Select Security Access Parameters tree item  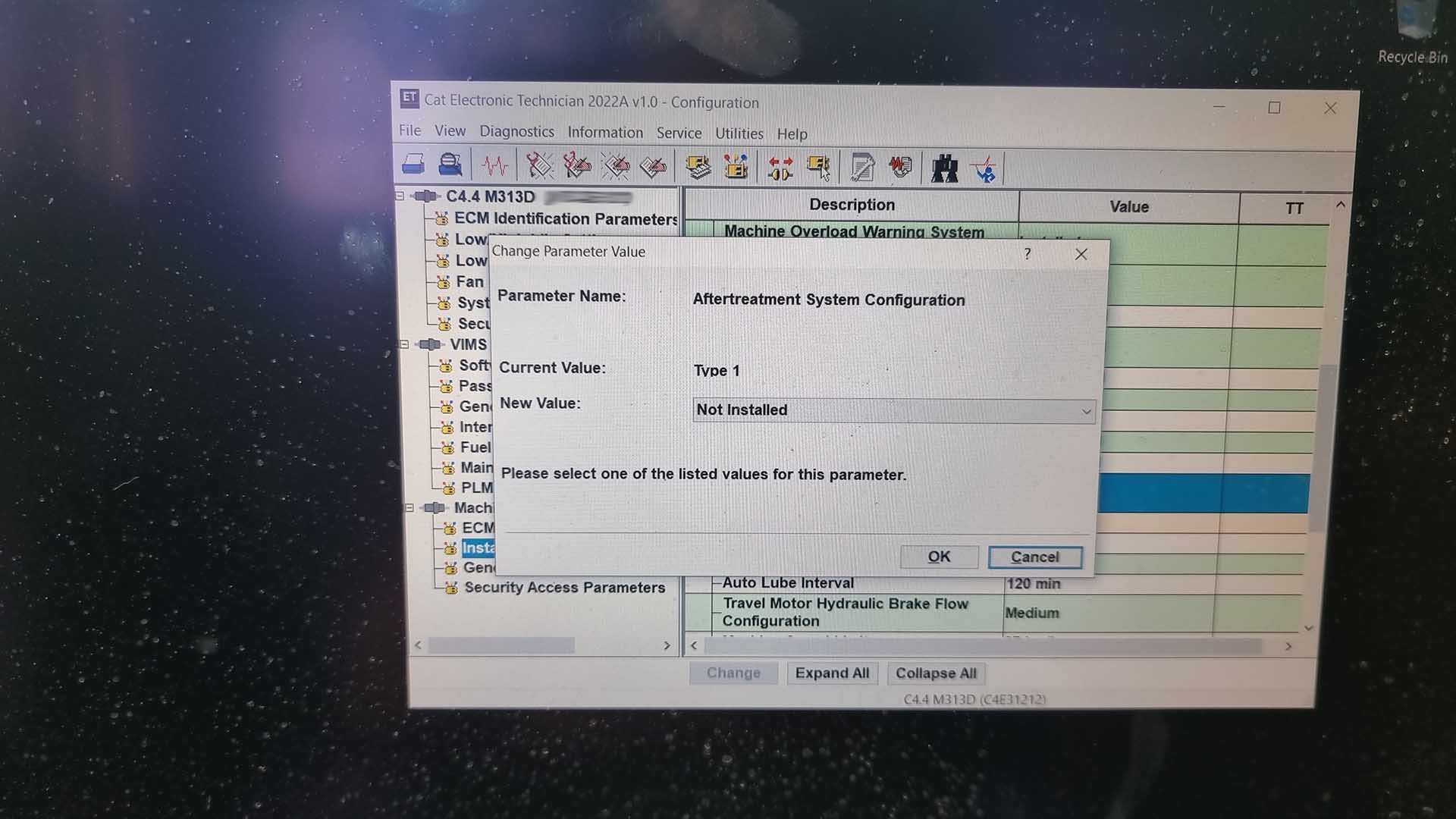click(x=564, y=588)
